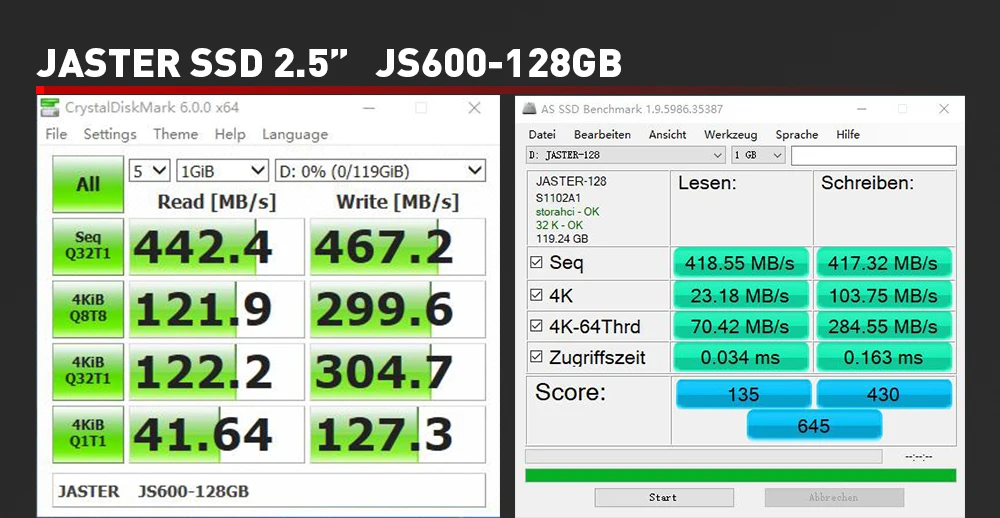Click the 32 K - OK alignment status
This screenshot has height=518, width=1000.
click(559, 225)
